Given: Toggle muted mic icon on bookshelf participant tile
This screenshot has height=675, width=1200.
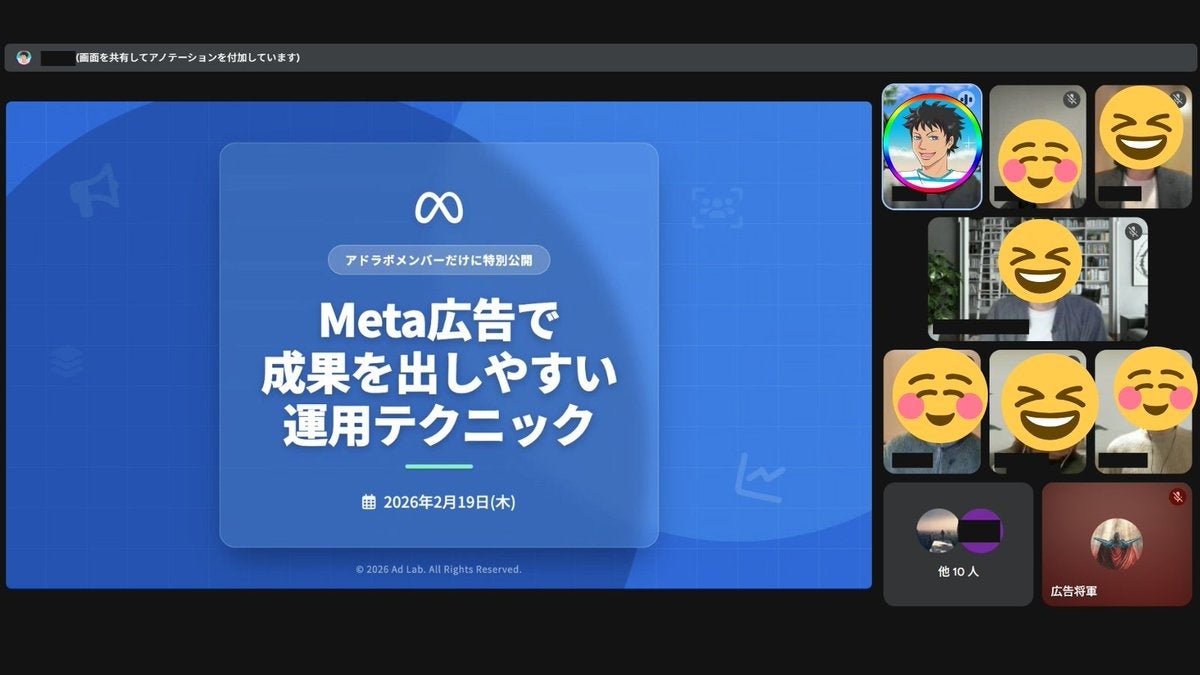Looking at the screenshot, I should coord(1132,231).
